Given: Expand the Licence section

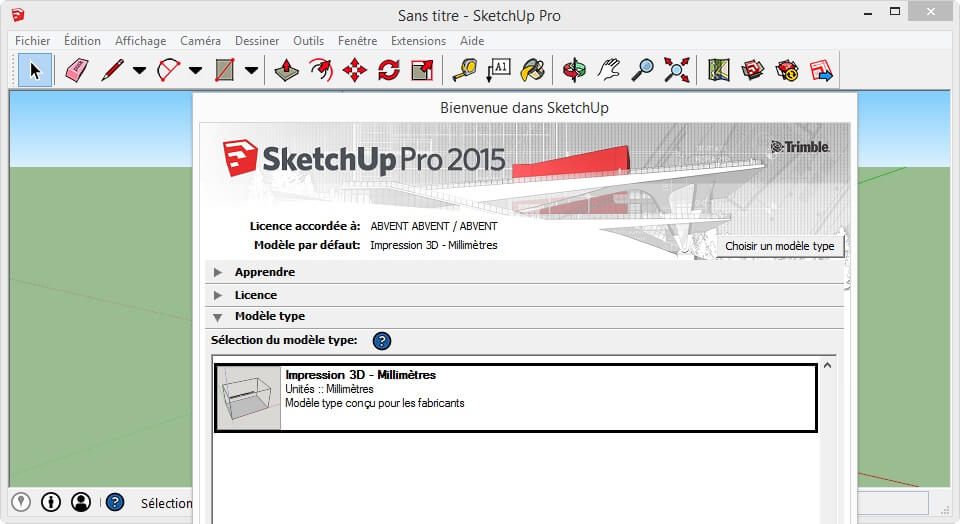Looking at the screenshot, I should point(255,295).
